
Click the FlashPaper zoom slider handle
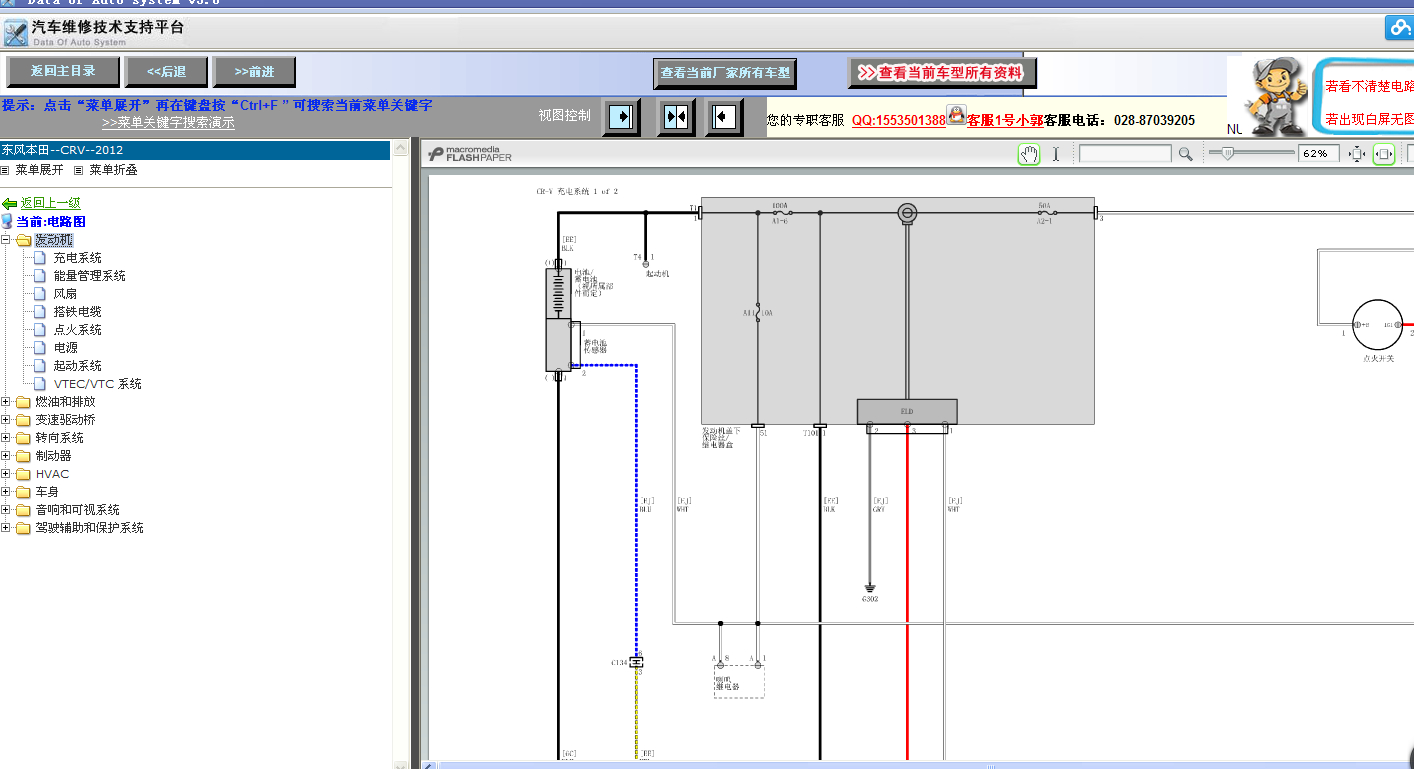pos(1226,153)
